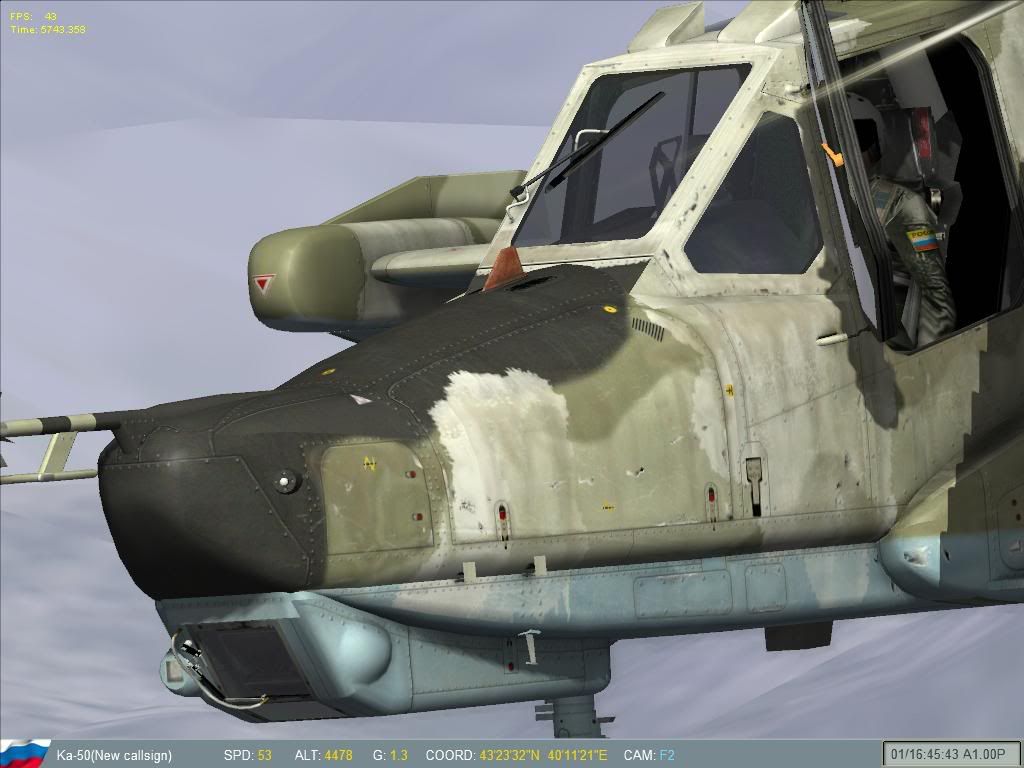This screenshot has height=768, width=1024.
Task: Click the SPD 53 speed readout
Action: [x=248, y=756]
